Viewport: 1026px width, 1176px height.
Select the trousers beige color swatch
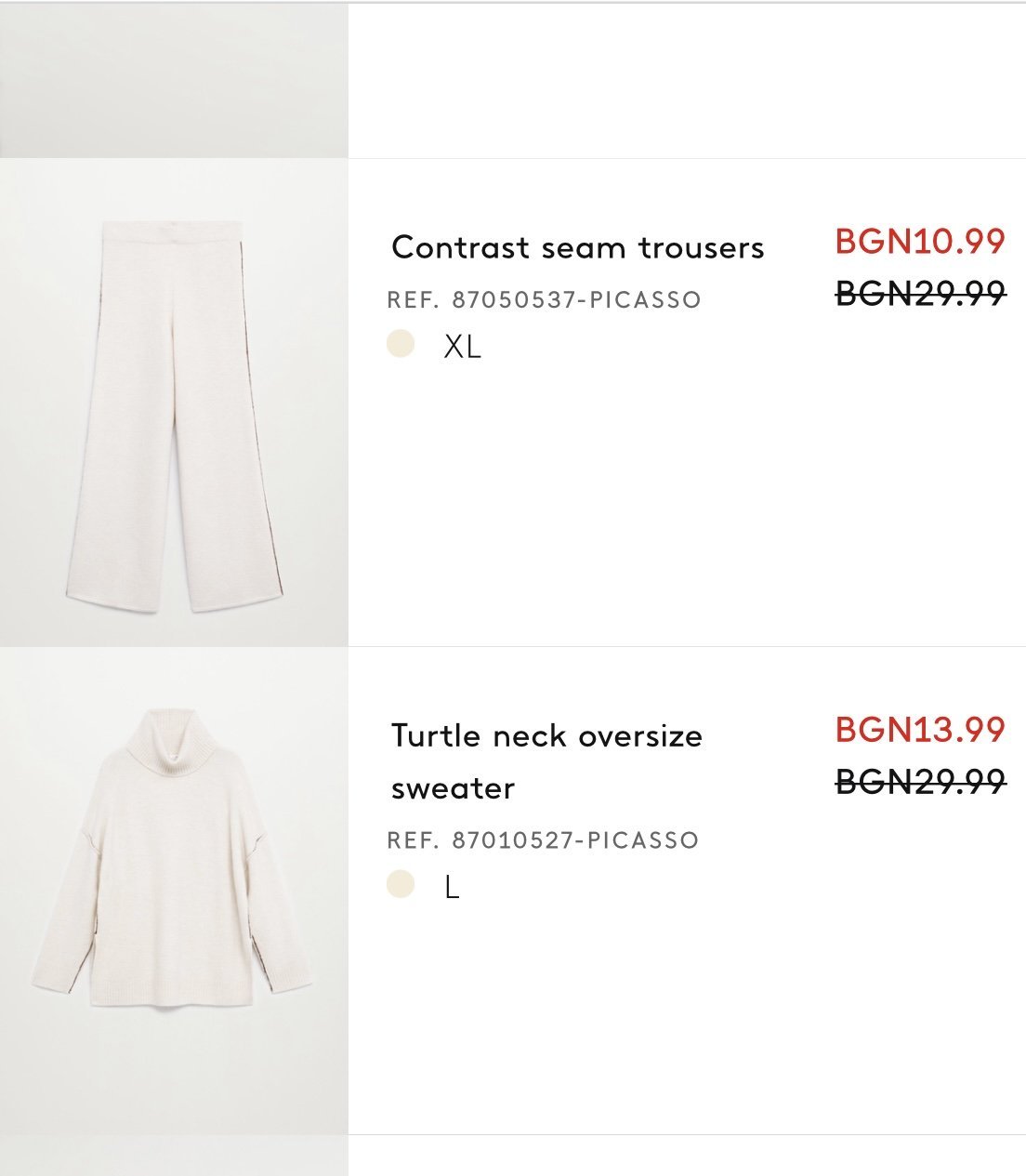[401, 344]
